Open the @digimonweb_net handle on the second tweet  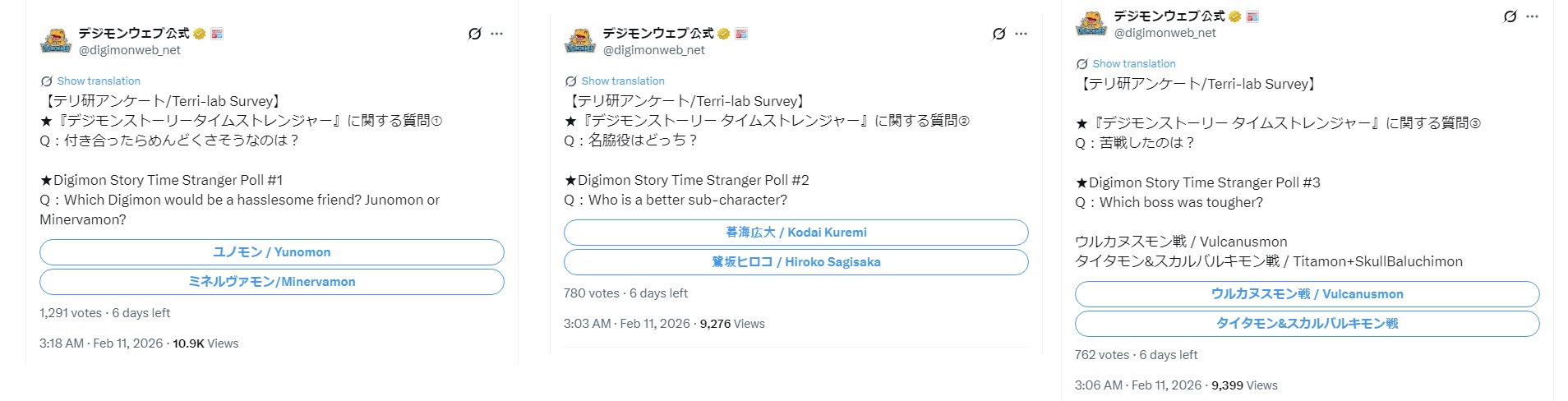(x=654, y=50)
